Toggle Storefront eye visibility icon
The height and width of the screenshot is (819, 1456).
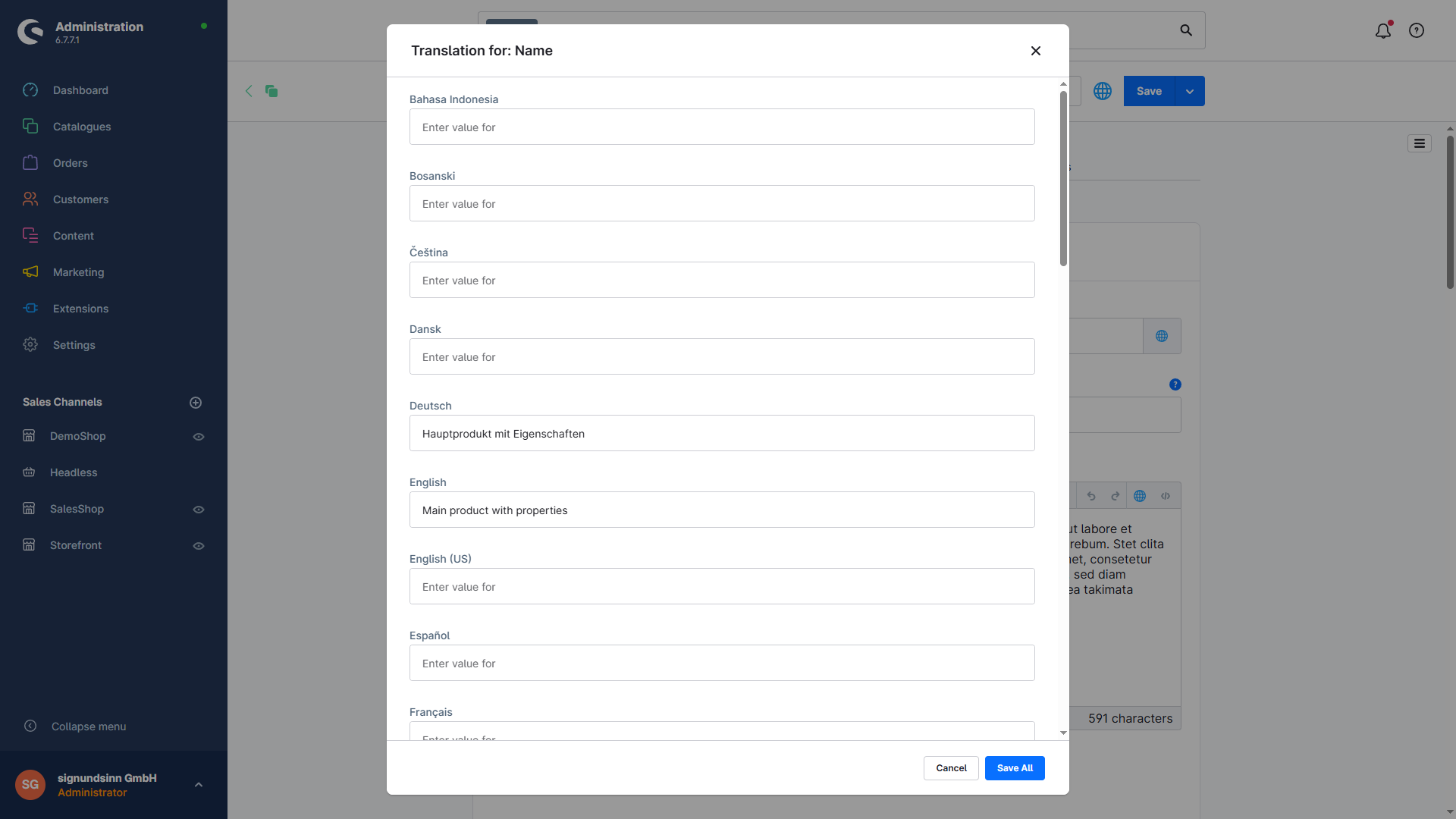[199, 546]
